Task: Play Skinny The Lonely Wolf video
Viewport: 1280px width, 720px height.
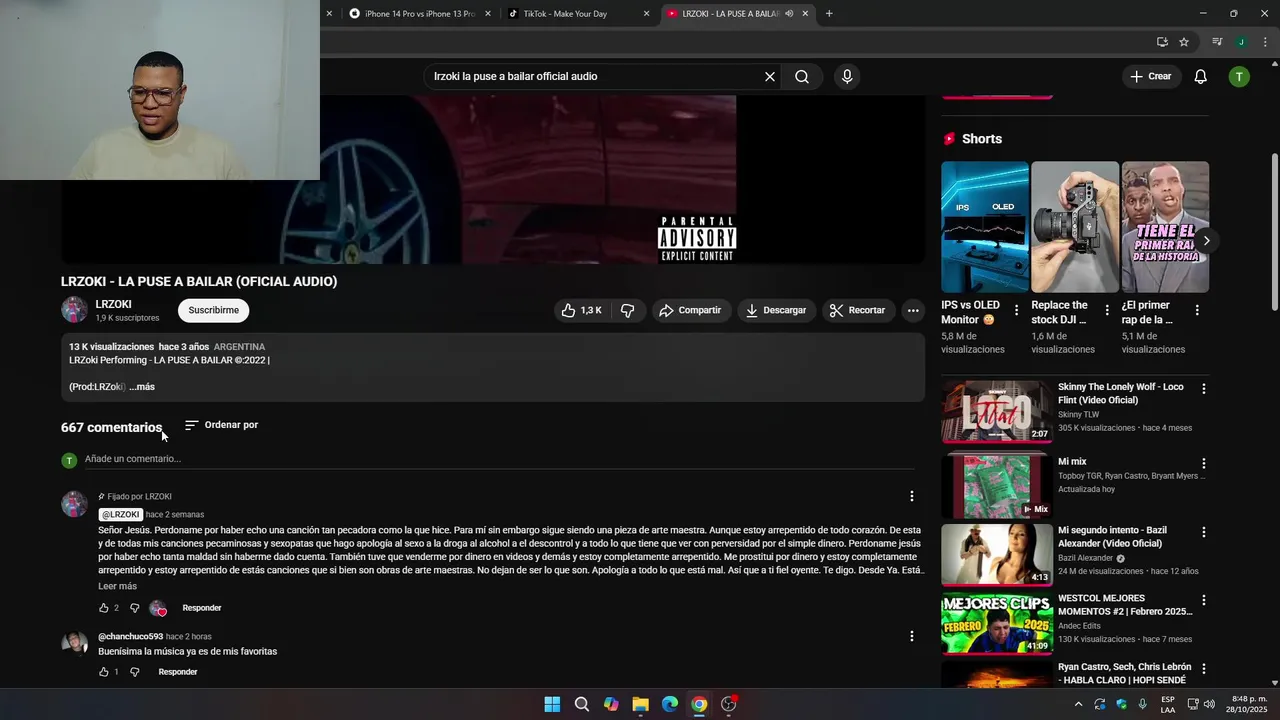Action: click(997, 411)
